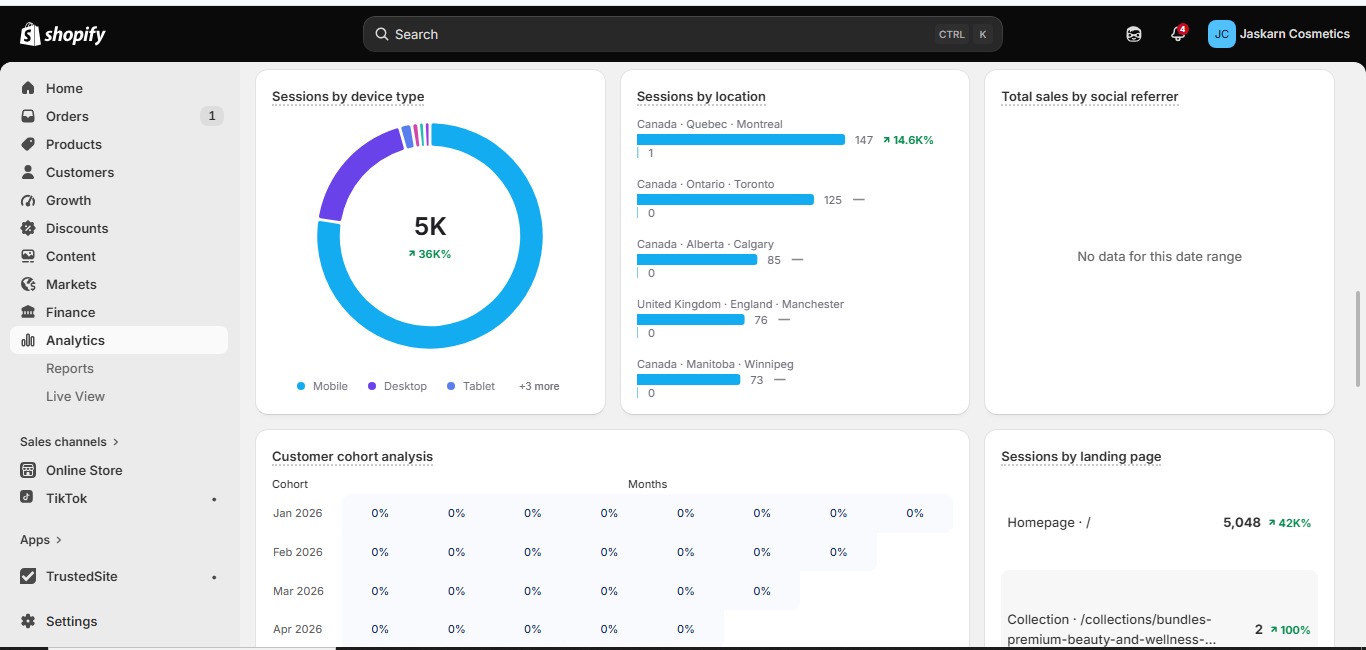Click the 14.6K% Montreal growth indicator
Viewport: 1366px width, 650px height.
(908, 140)
